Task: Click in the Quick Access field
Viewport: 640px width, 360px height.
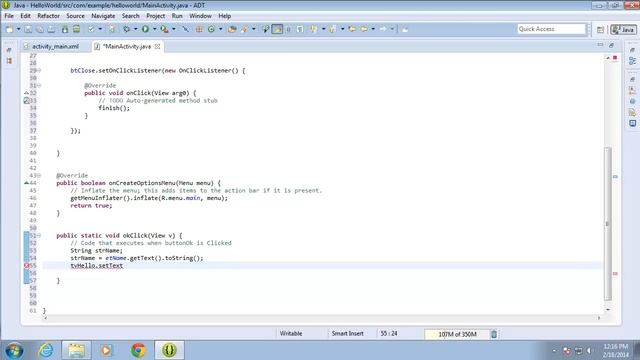Action: click(x=551, y=29)
